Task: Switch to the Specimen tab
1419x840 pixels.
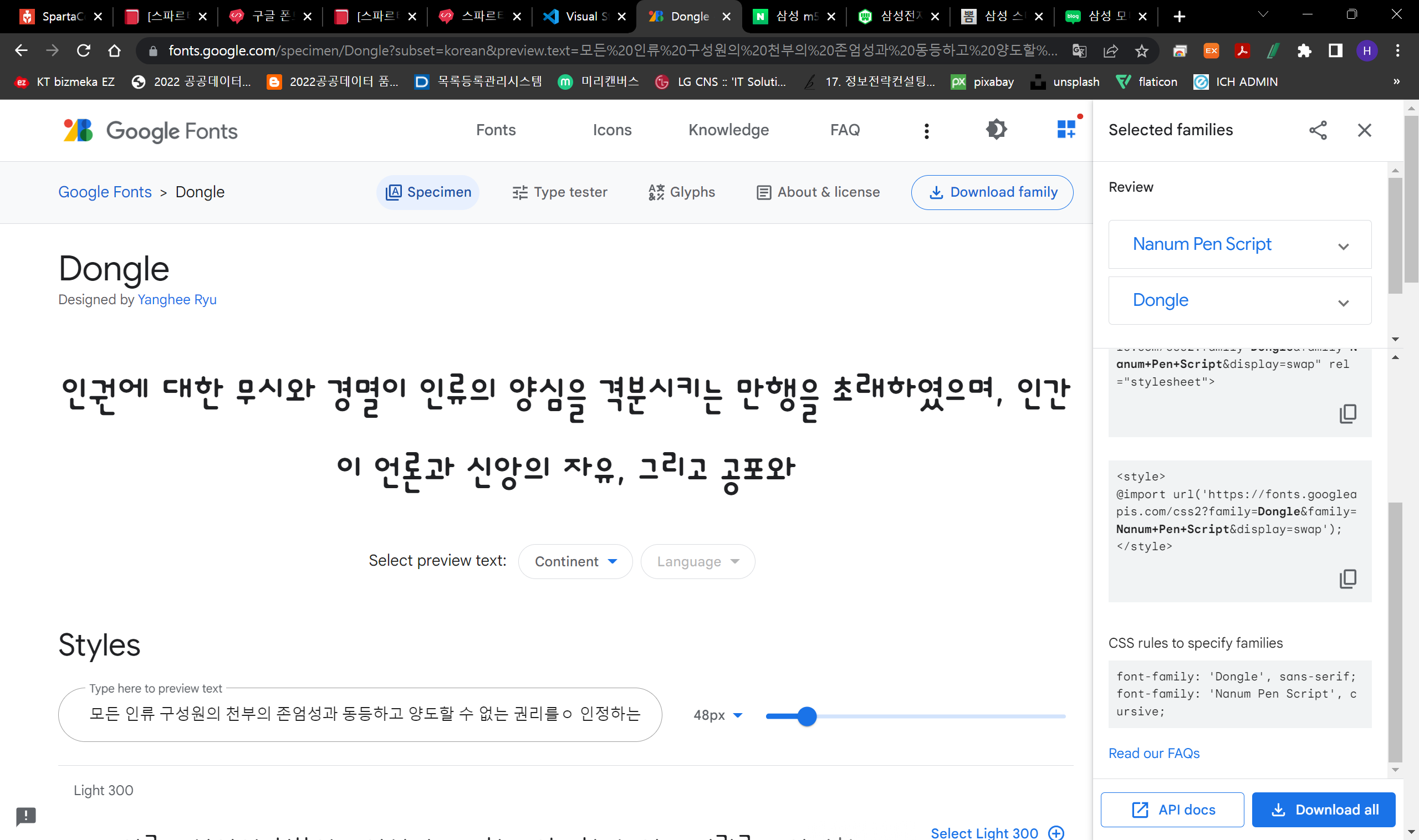Action: tap(428, 192)
